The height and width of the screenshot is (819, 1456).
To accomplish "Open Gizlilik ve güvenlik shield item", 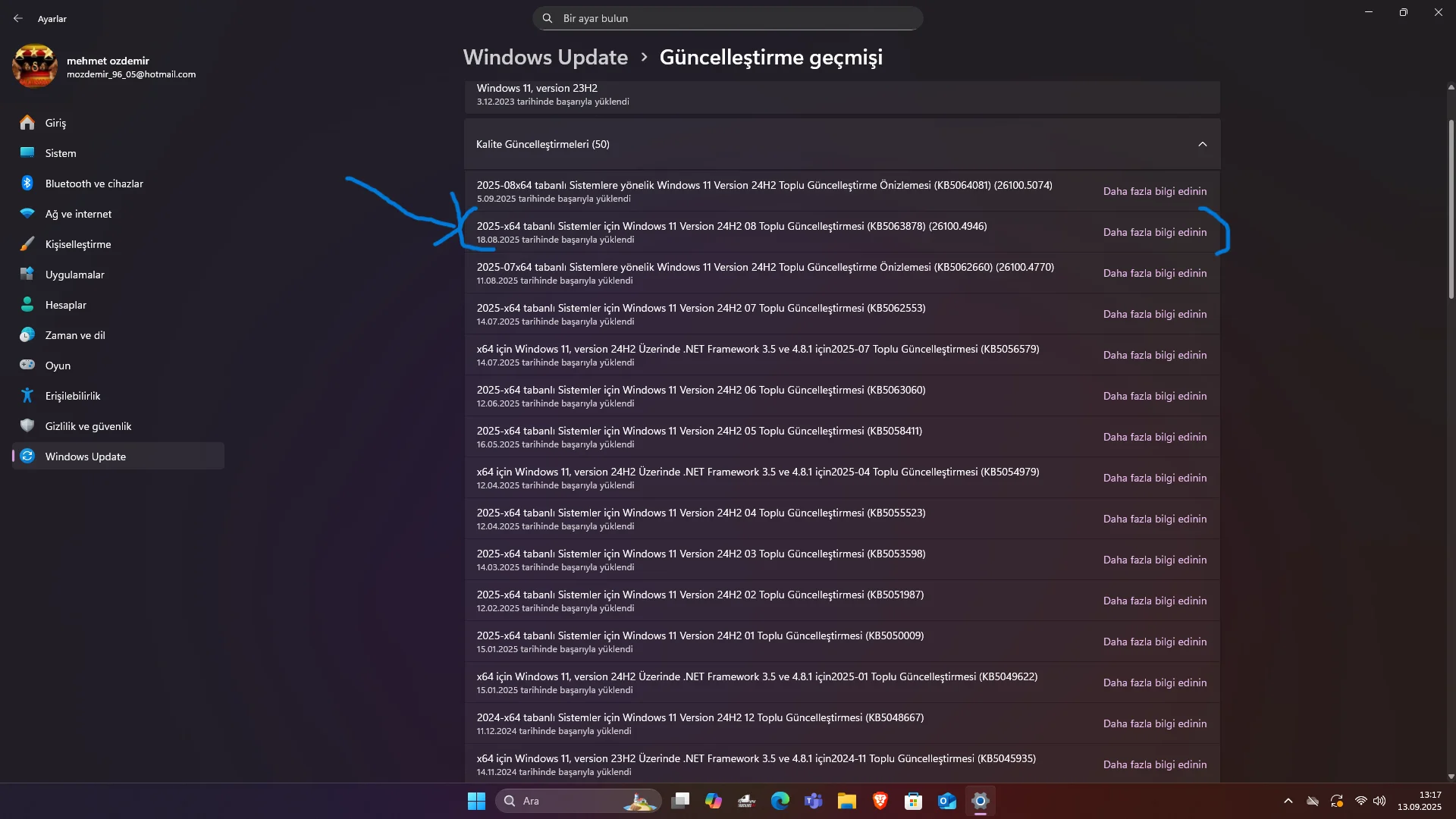I will 88,426.
